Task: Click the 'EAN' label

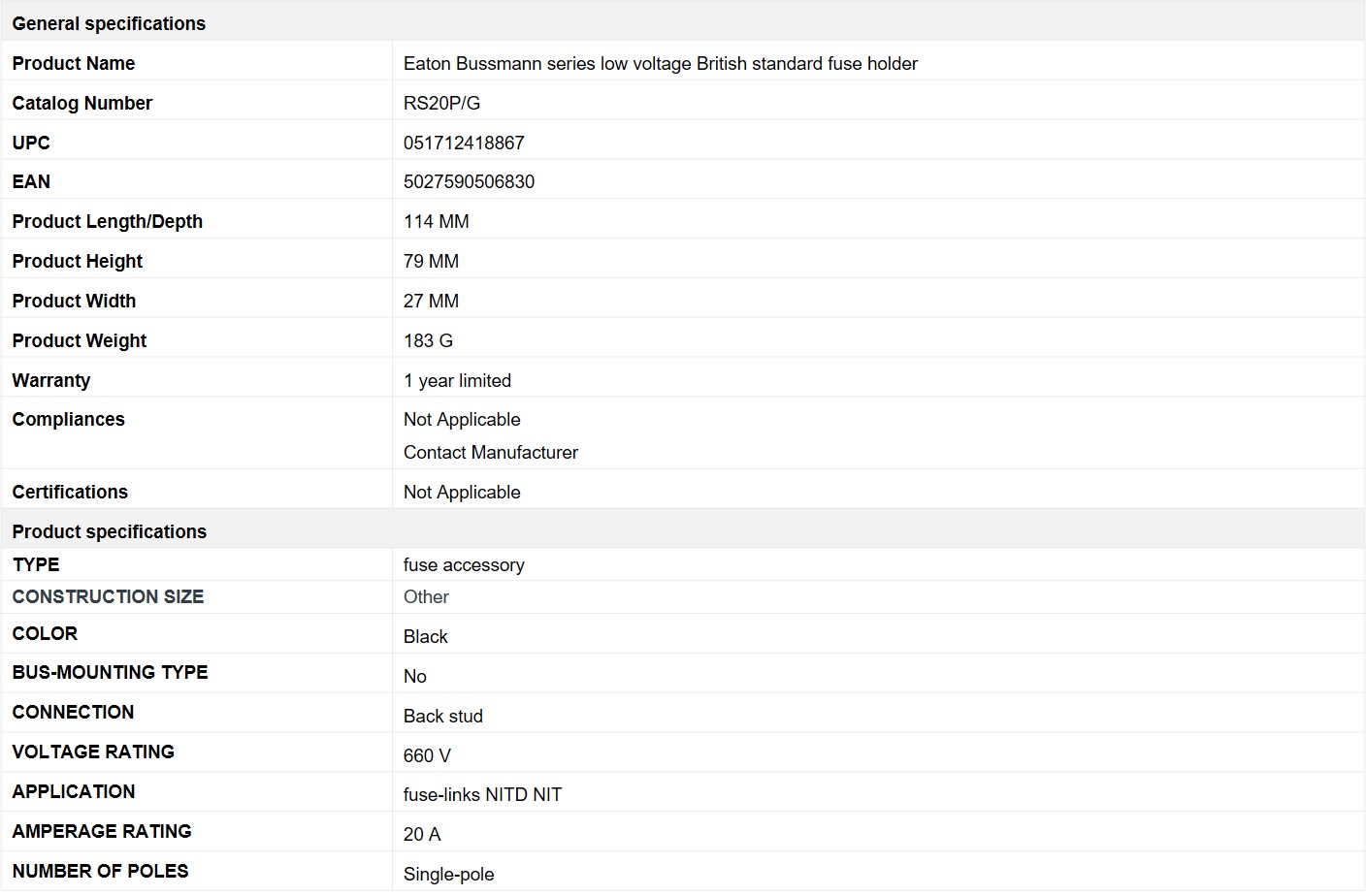Action: [31, 181]
